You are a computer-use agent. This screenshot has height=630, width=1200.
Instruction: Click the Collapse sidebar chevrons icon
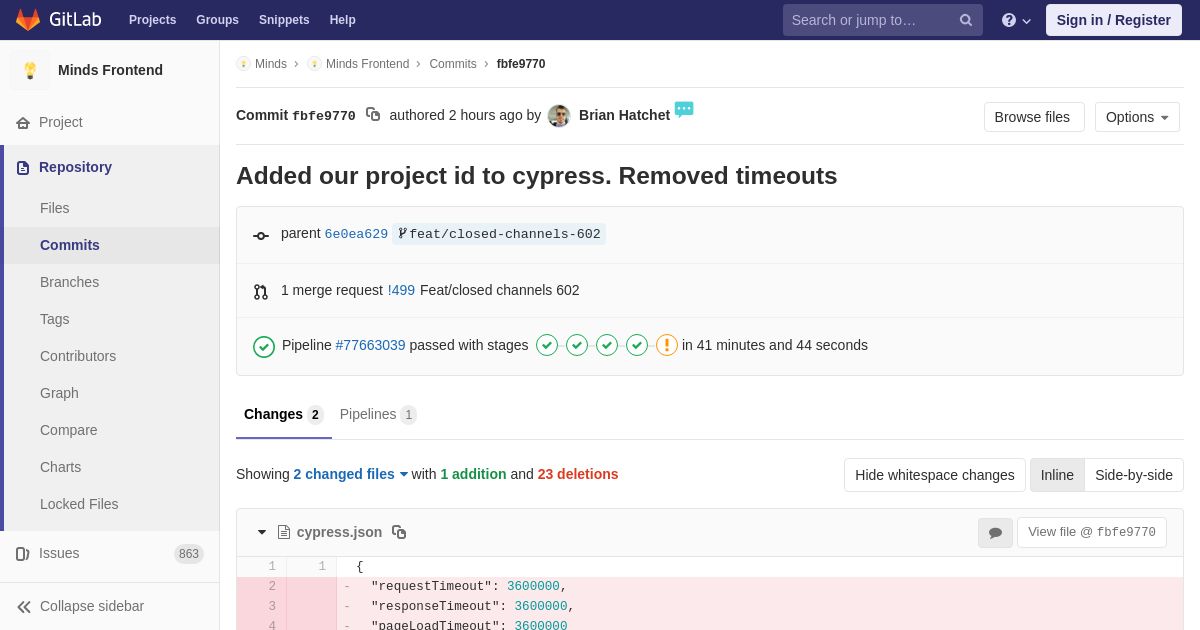tap(24, 607)
